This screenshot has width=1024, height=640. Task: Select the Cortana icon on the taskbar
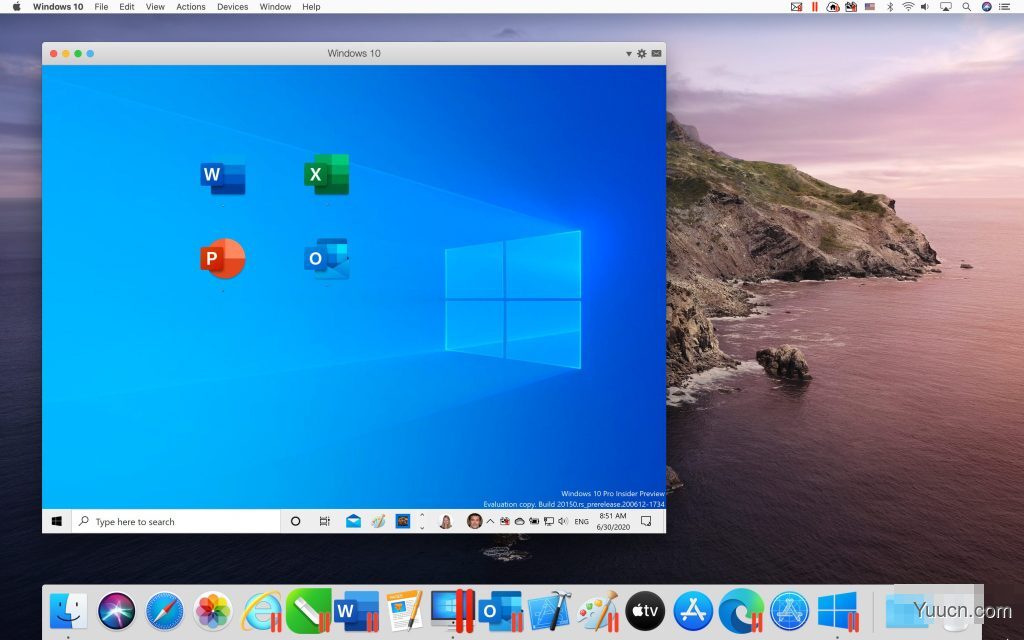296,521
